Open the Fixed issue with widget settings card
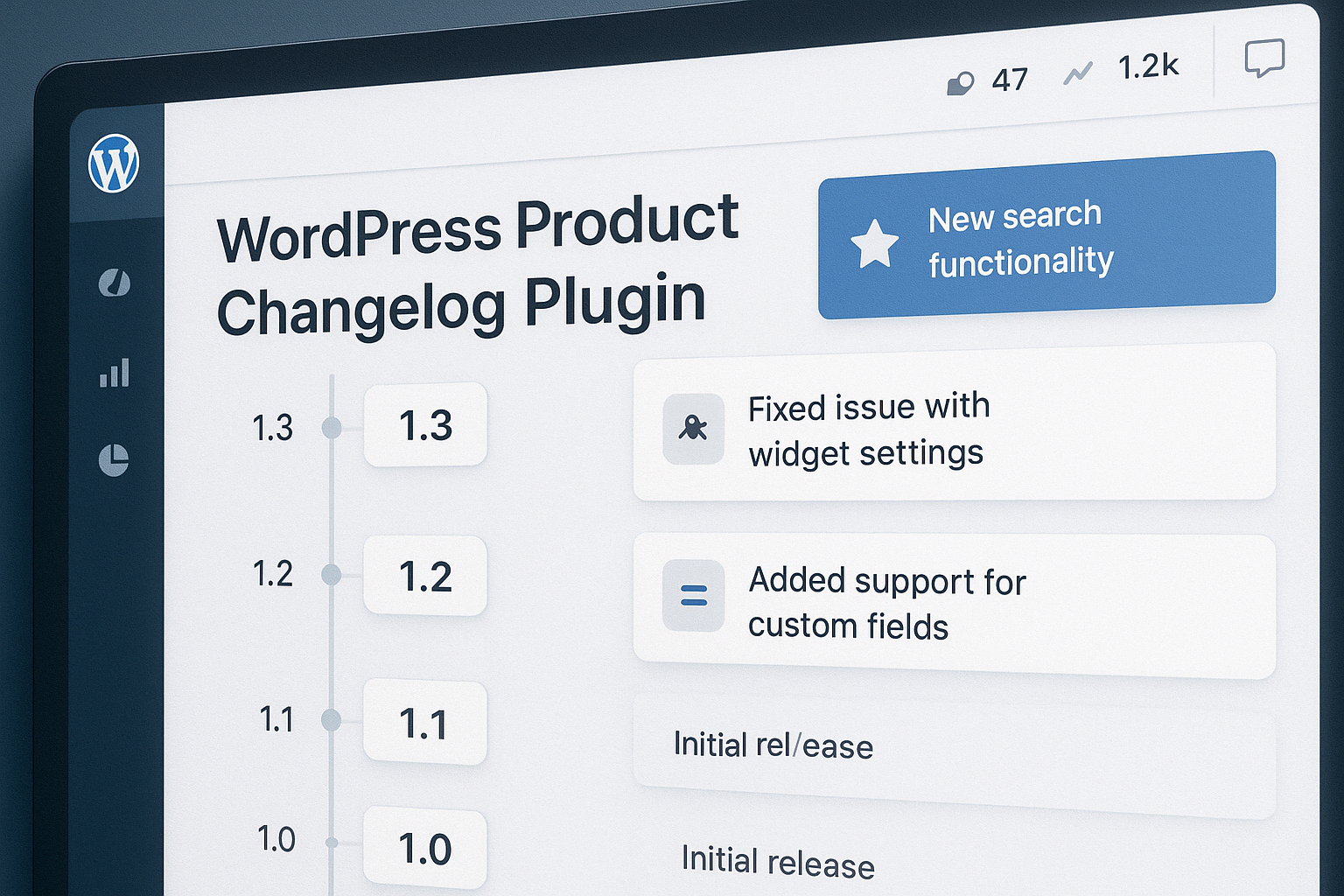Image resolution: width=1344 pixels, height=896 pixels. point(954,422)
